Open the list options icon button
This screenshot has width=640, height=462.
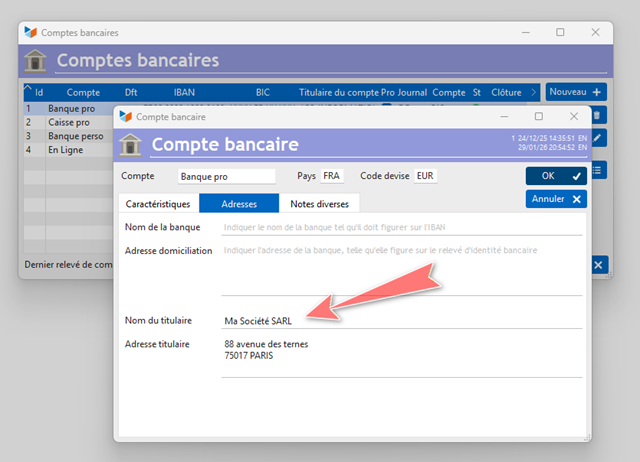[599, 170]
